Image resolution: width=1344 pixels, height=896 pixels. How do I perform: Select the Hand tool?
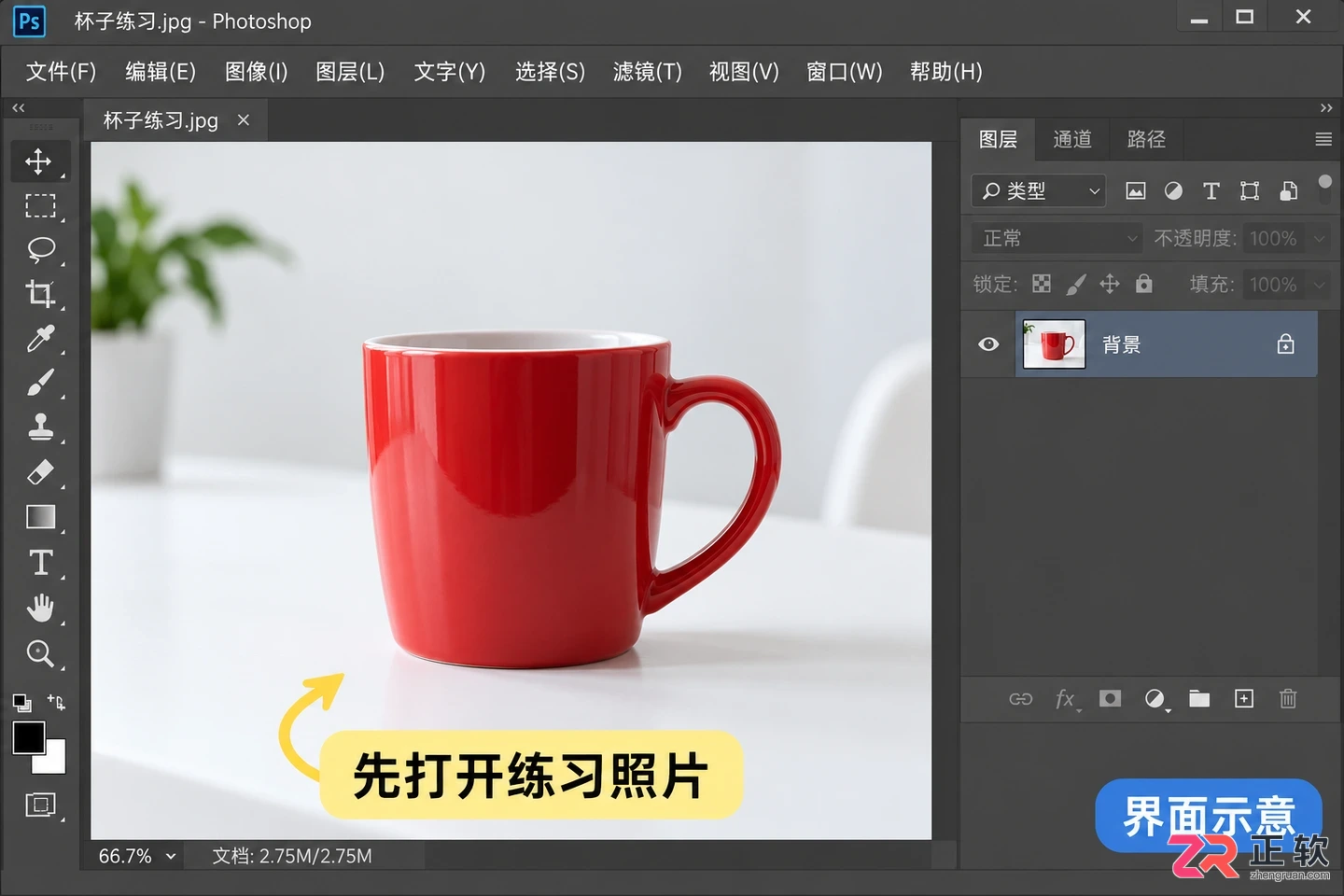click(40, 608)
